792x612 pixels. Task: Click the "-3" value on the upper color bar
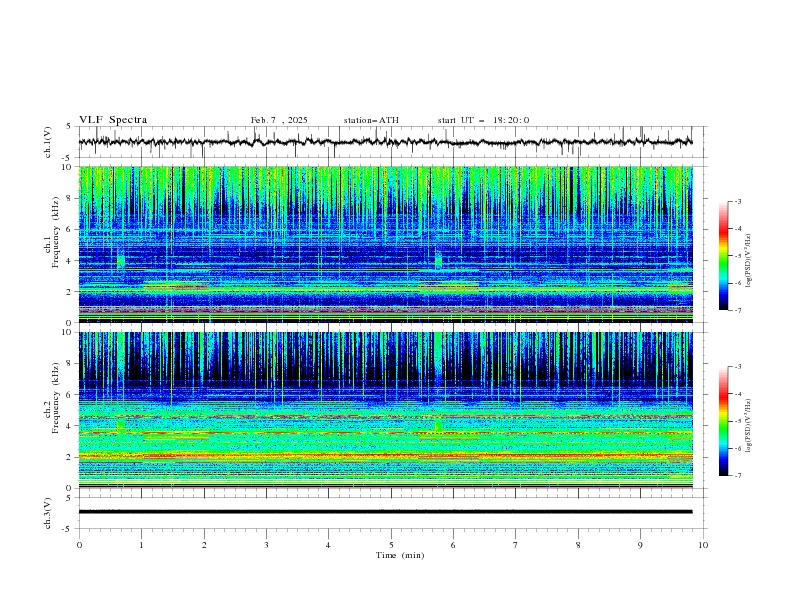[x=738, y=201]
